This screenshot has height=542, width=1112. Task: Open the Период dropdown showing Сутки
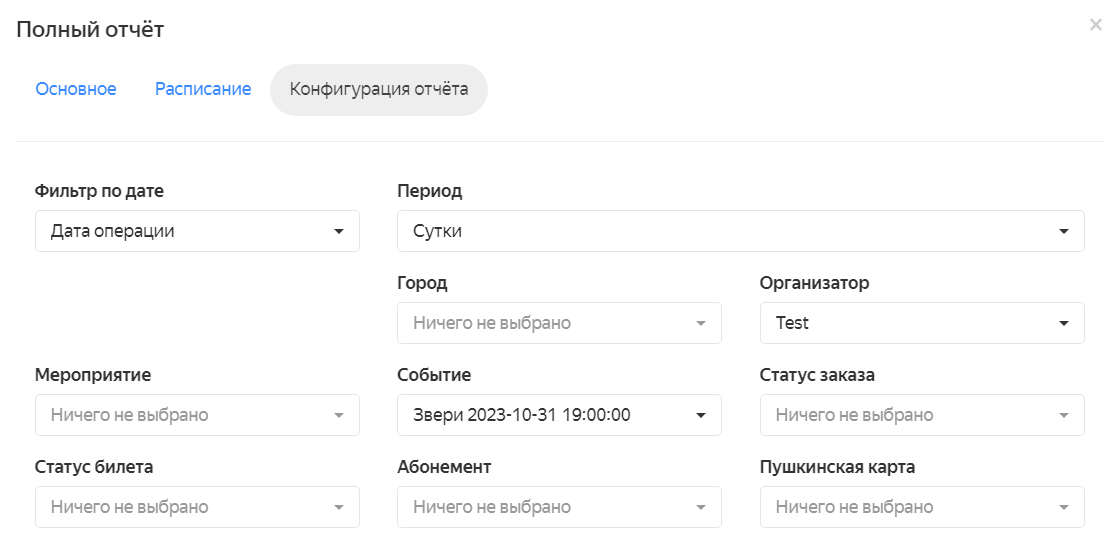[740, 231]
